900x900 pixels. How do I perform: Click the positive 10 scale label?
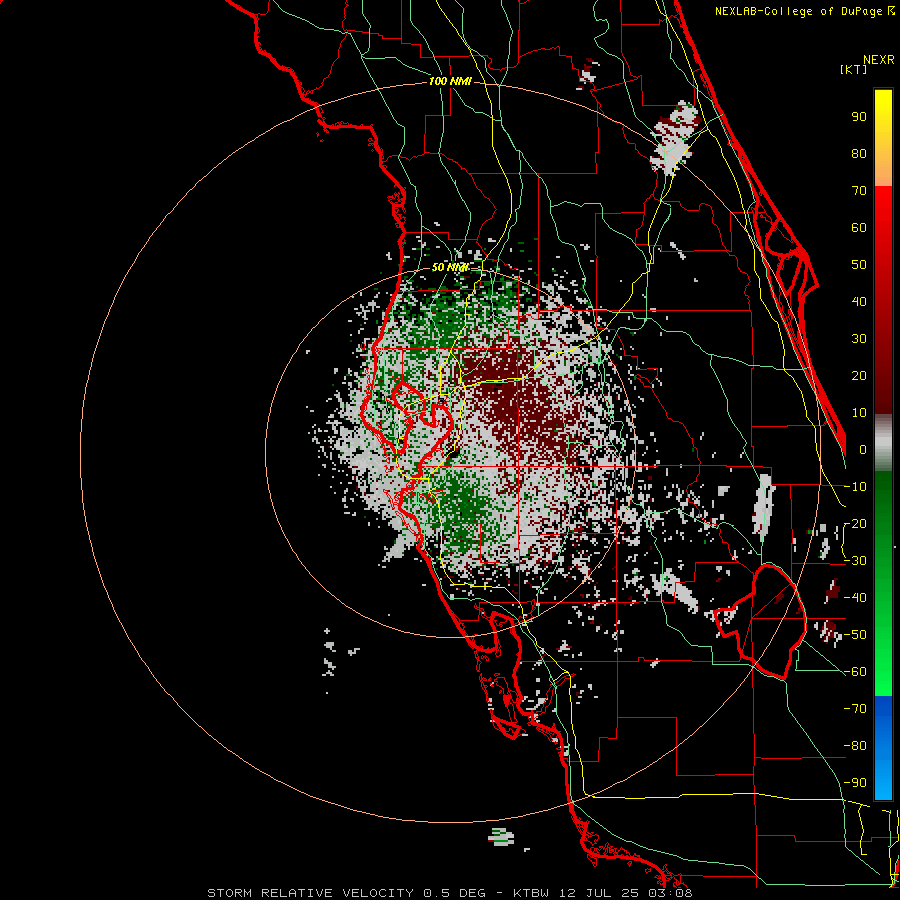(x=859, y=413)
